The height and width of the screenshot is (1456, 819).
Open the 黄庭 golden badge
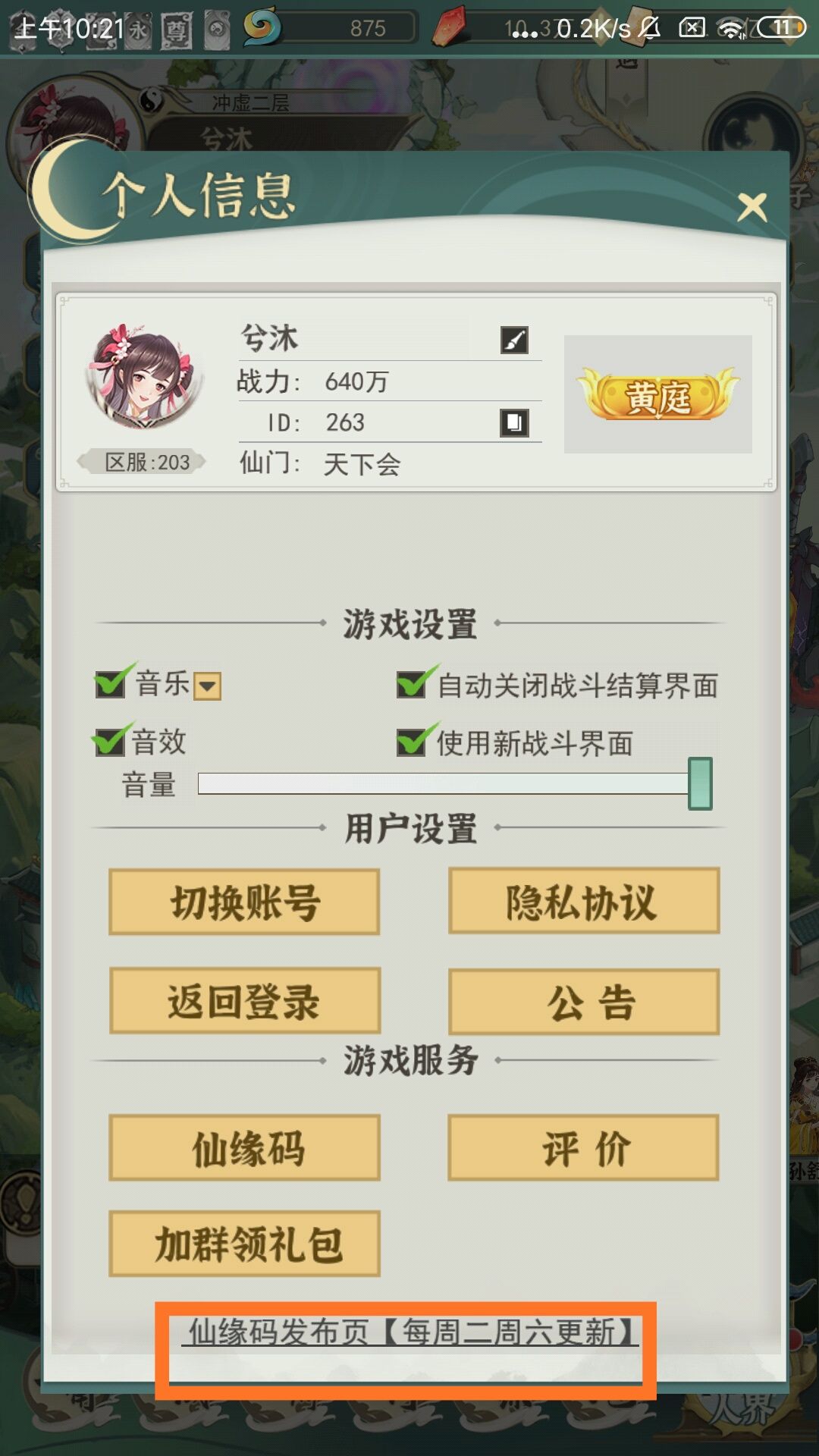tap(657, 394)
